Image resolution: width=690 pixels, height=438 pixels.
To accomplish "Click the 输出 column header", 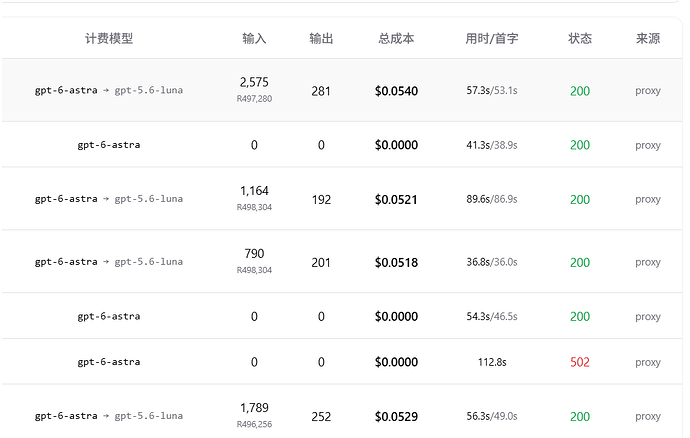I will [x=321, y=39].
